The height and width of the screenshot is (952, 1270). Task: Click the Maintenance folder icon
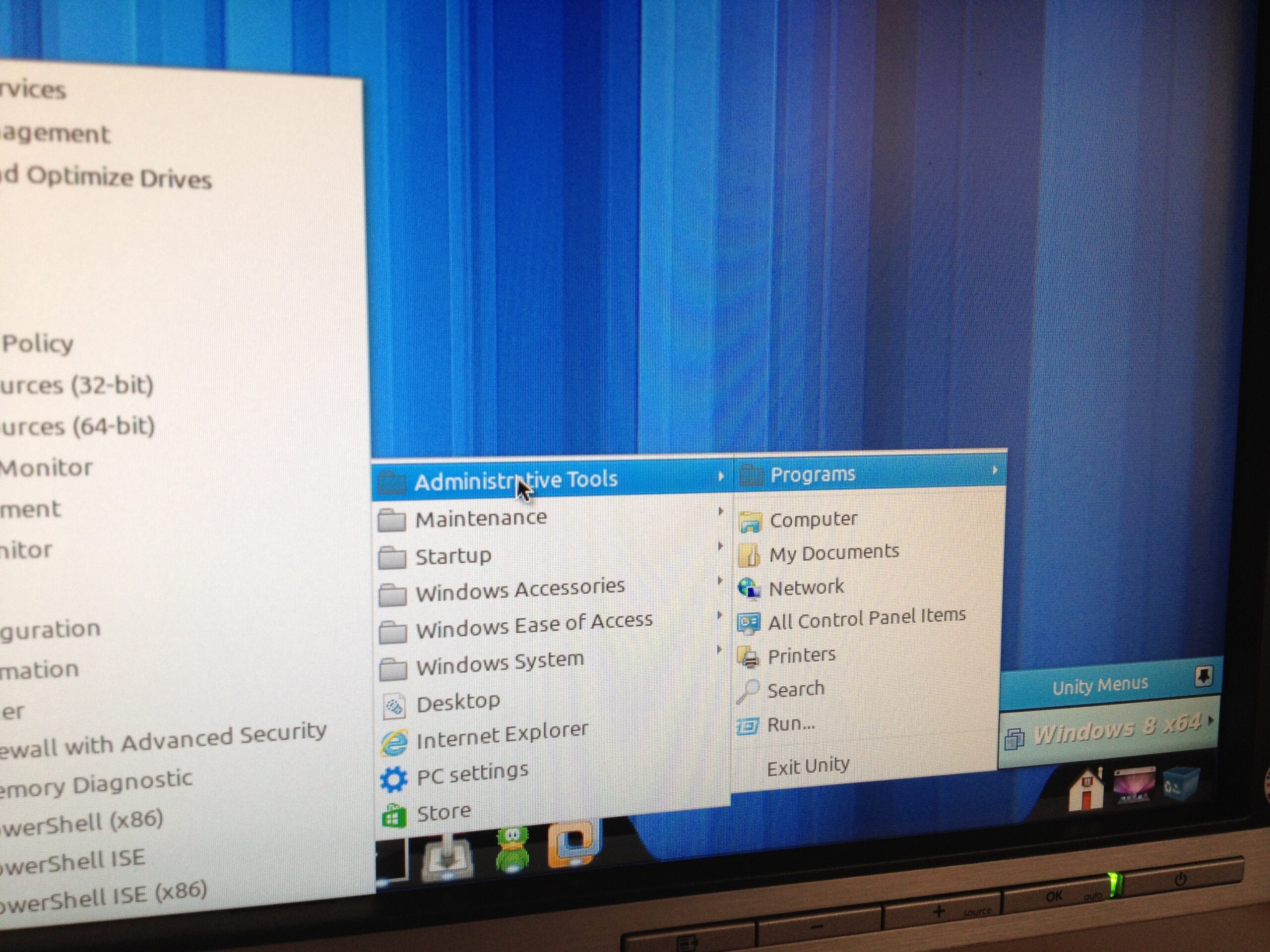(391, 521)
